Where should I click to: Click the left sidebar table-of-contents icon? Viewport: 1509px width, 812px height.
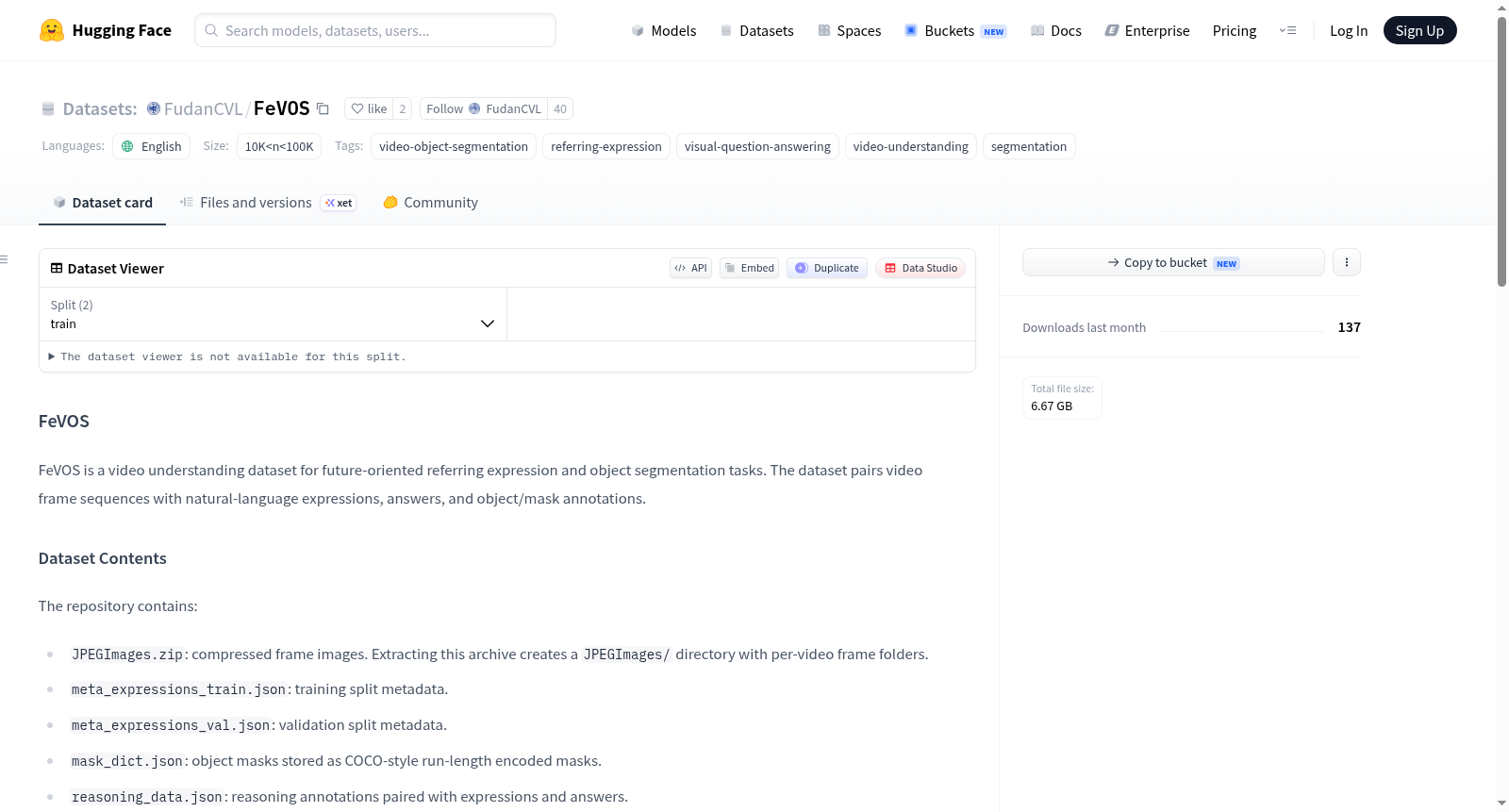tap(4, 259)
